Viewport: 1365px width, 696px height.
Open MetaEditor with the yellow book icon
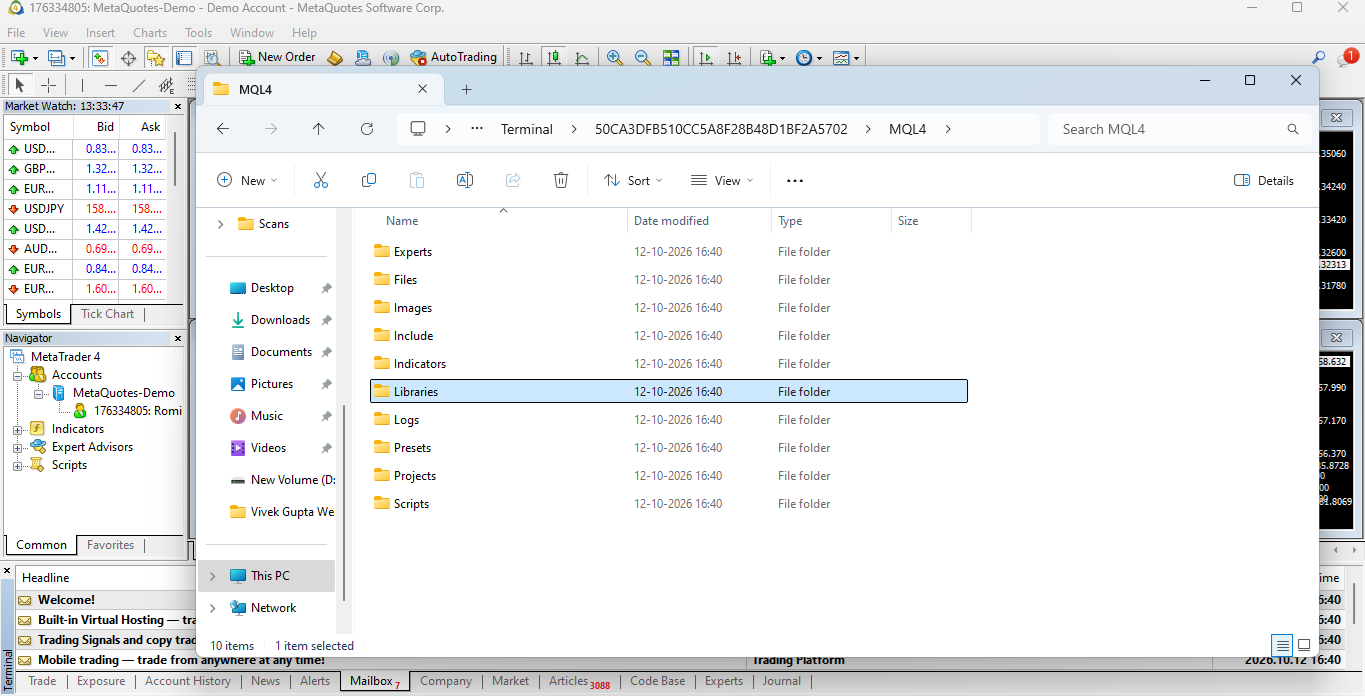(x=335, y=58)
